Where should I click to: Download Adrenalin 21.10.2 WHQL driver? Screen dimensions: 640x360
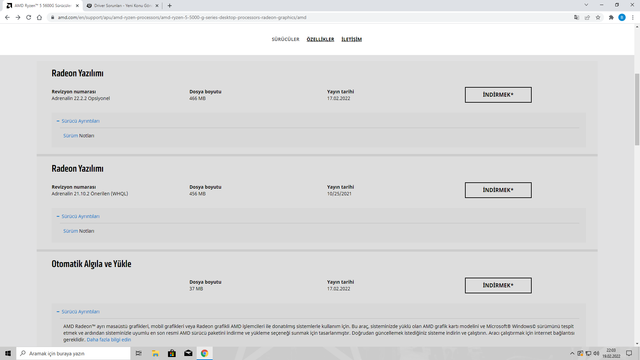(498, 190)
